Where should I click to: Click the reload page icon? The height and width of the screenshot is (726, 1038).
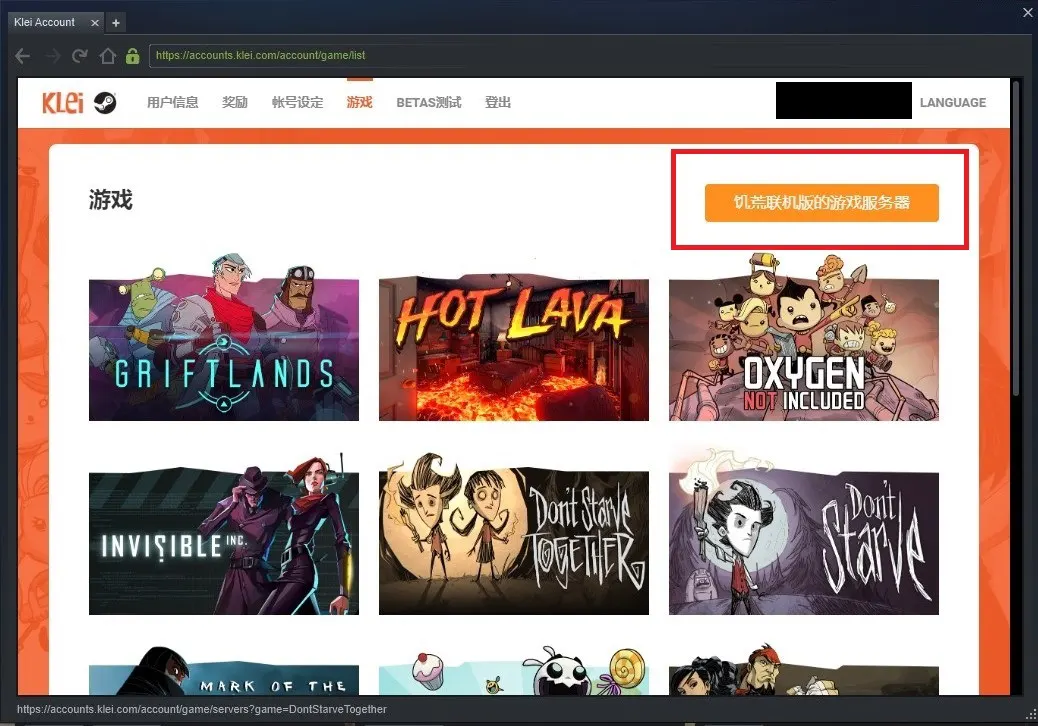coord(80,56)
